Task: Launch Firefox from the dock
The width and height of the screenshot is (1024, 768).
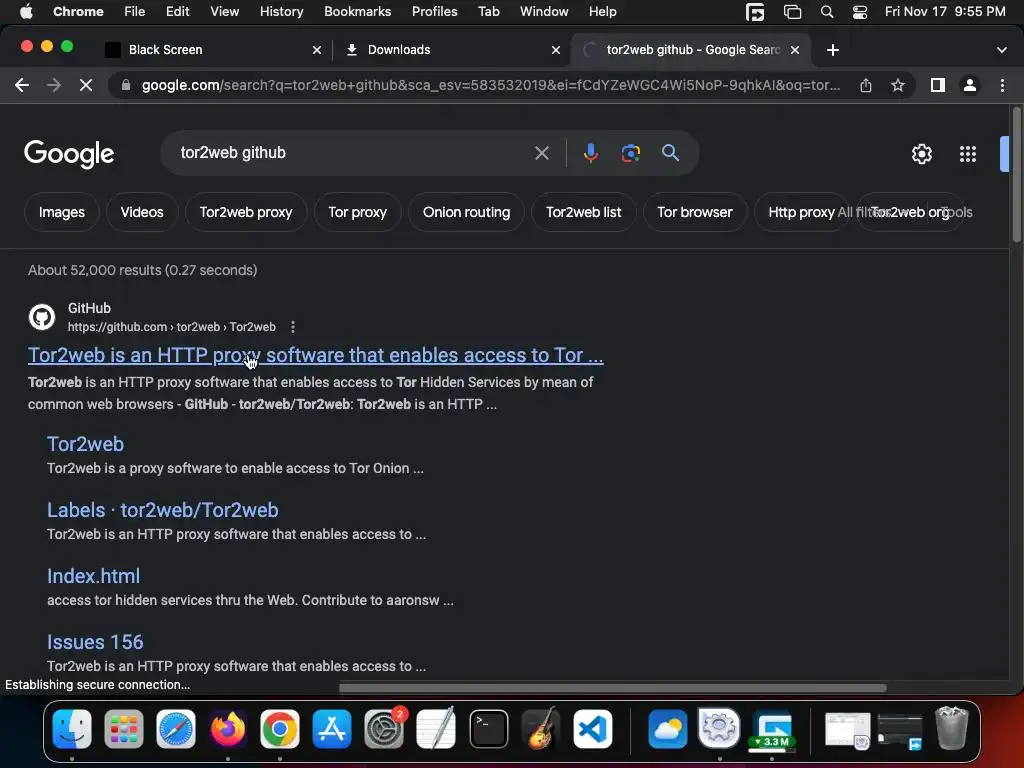Action: pos(228,729)
